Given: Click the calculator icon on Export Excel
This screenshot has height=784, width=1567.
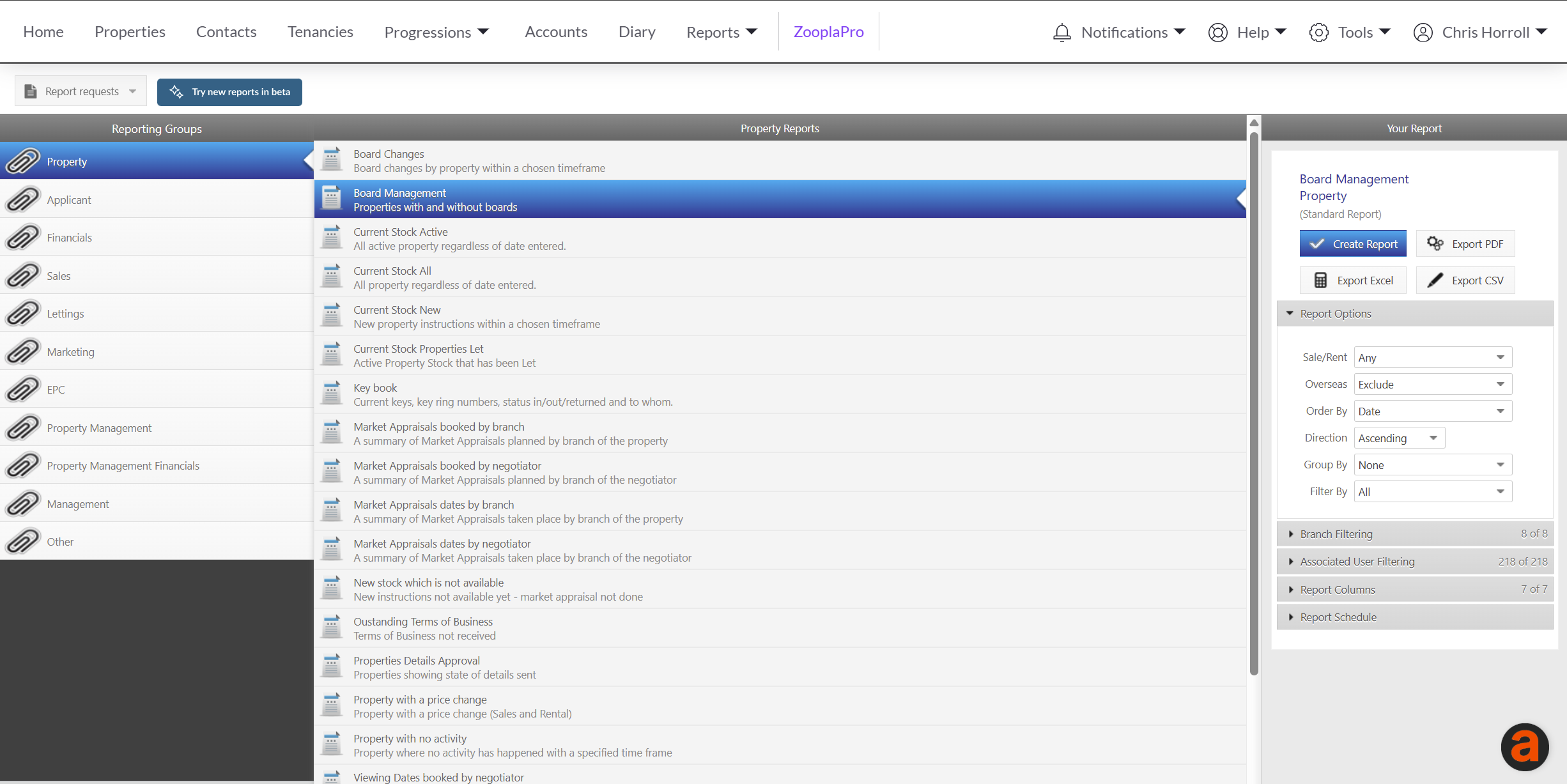Looking at the screenshot, I should click(x=1320, y=281).
